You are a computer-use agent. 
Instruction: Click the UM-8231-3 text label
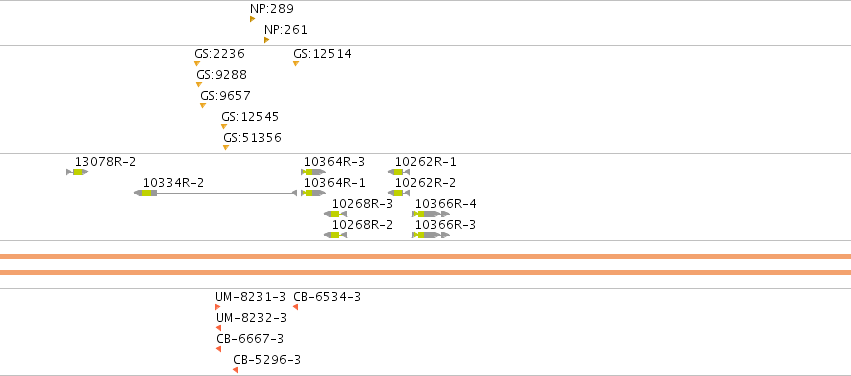pos(250,297)
